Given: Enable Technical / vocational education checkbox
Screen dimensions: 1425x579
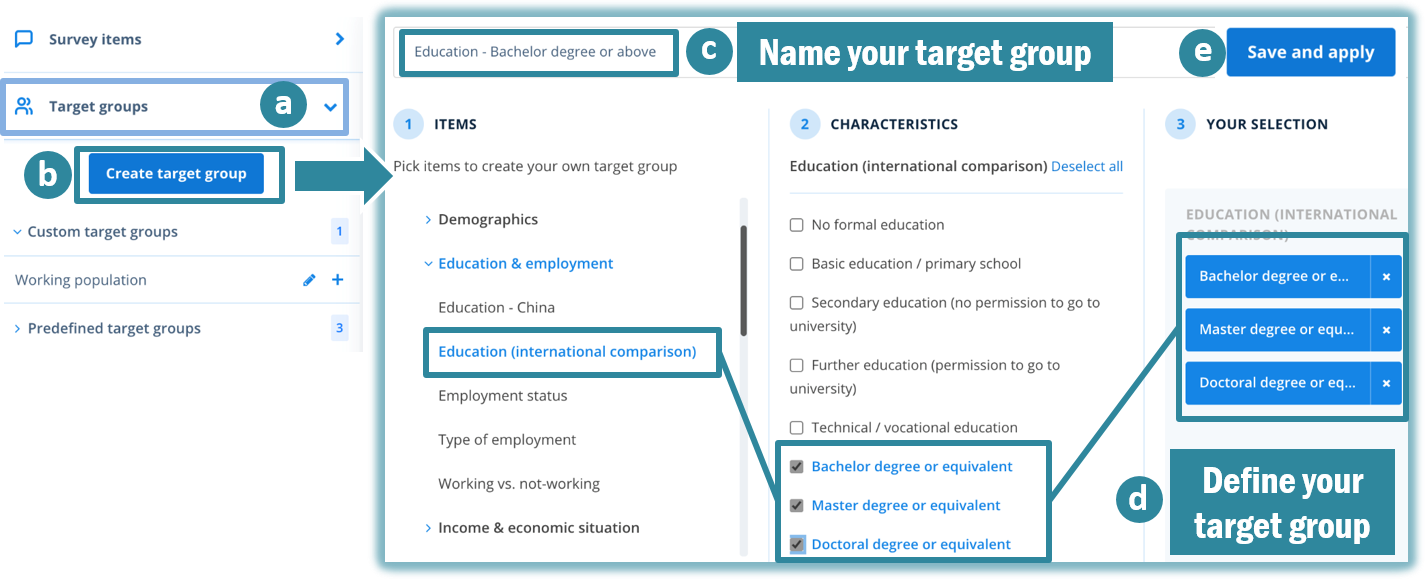Looking at the screenshot, I should click(x=797, y=428).
